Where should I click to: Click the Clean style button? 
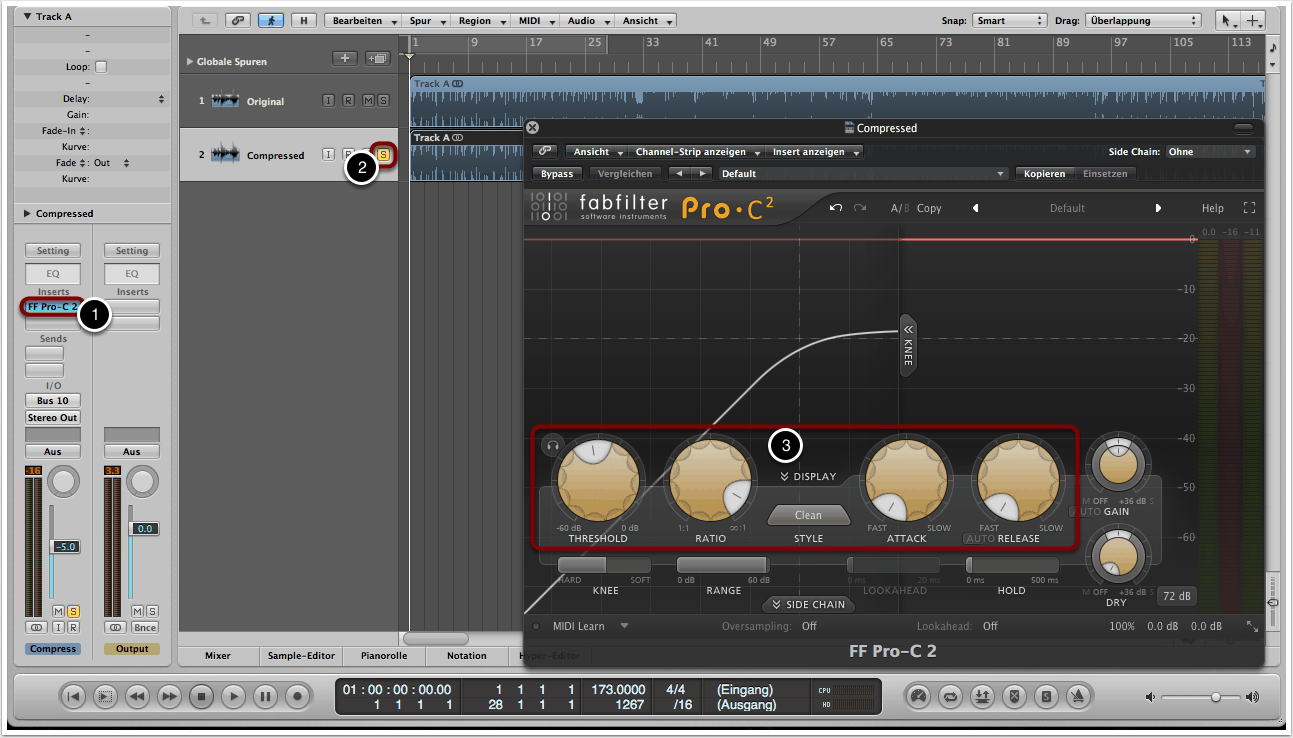808,515
